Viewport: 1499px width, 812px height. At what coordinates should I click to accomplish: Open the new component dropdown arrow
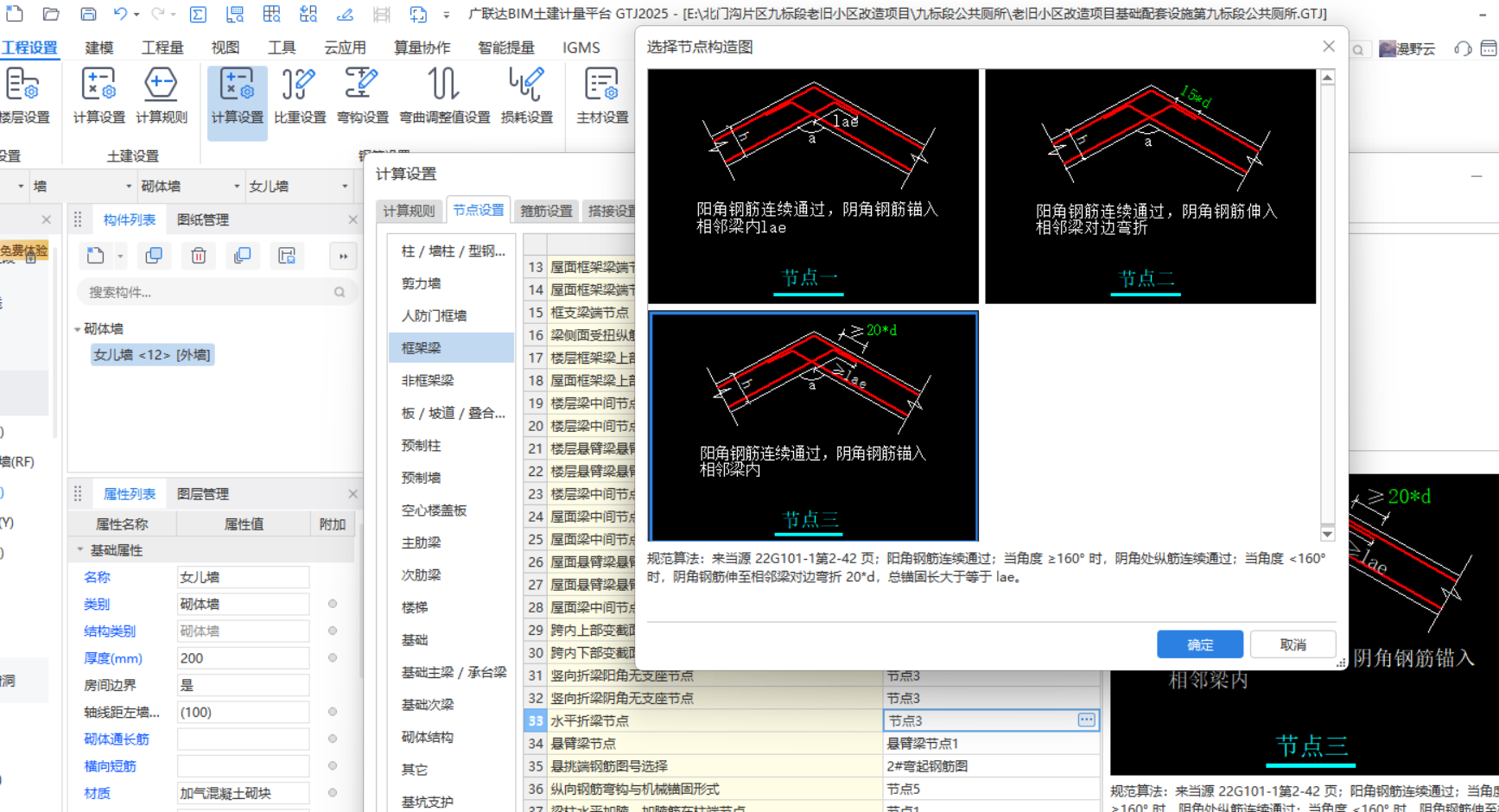(120, 256)
